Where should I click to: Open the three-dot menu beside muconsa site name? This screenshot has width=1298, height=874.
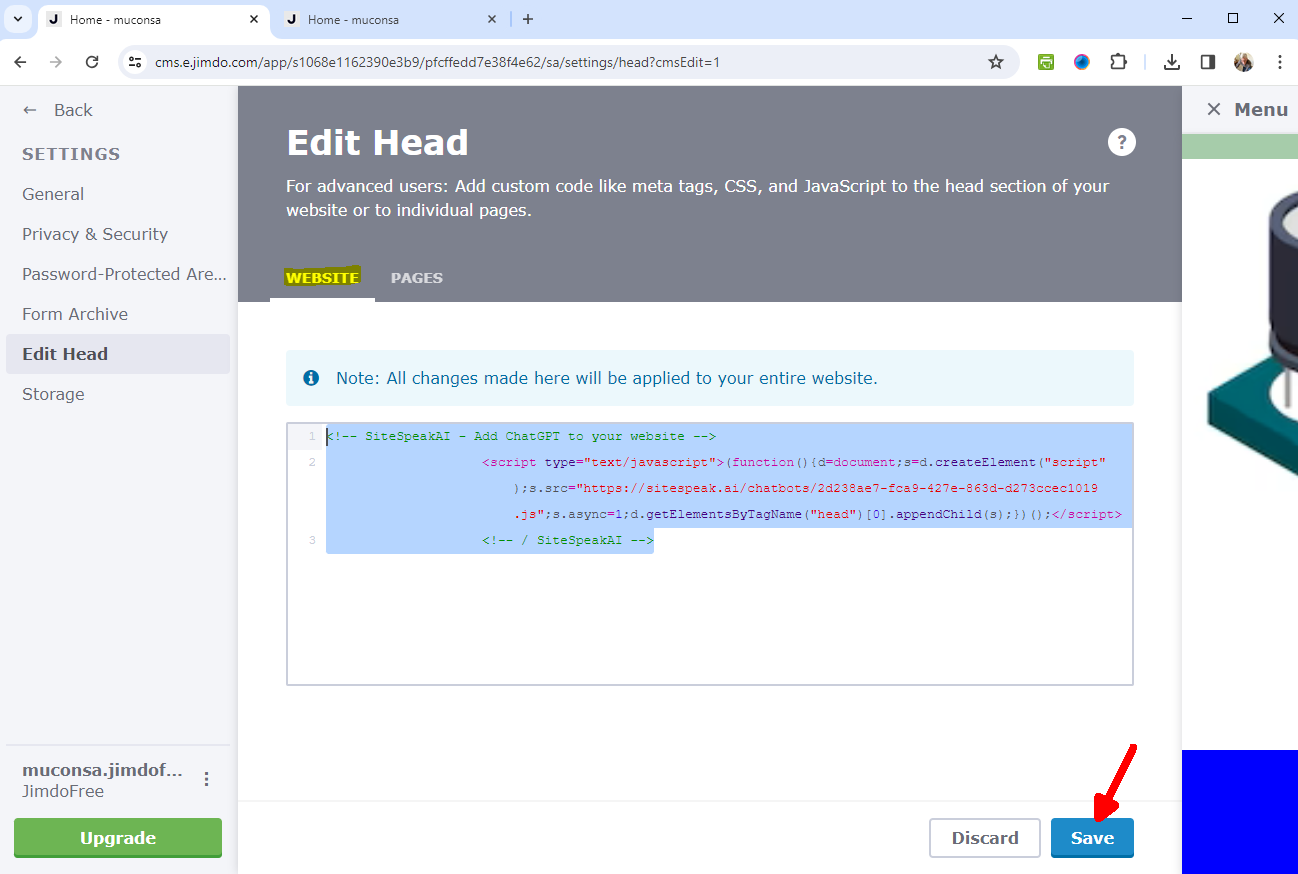tap(207, 779)
